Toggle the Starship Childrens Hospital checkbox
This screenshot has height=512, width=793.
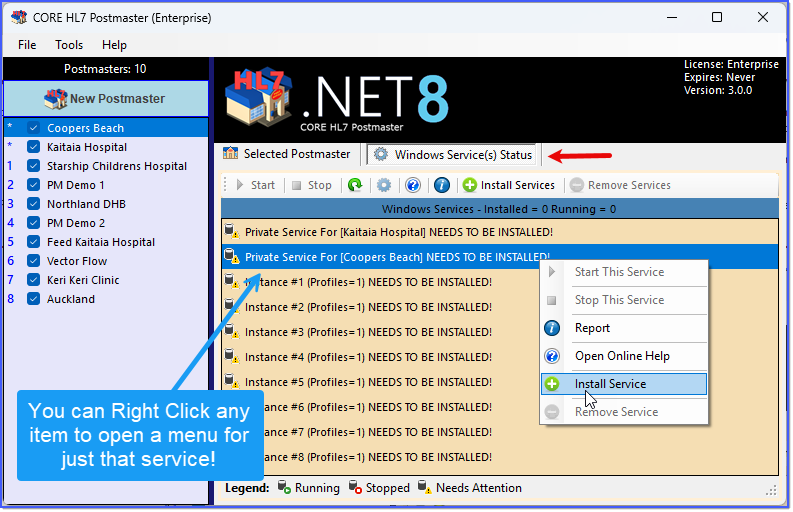pyautogui.click(x=33, y=166)
